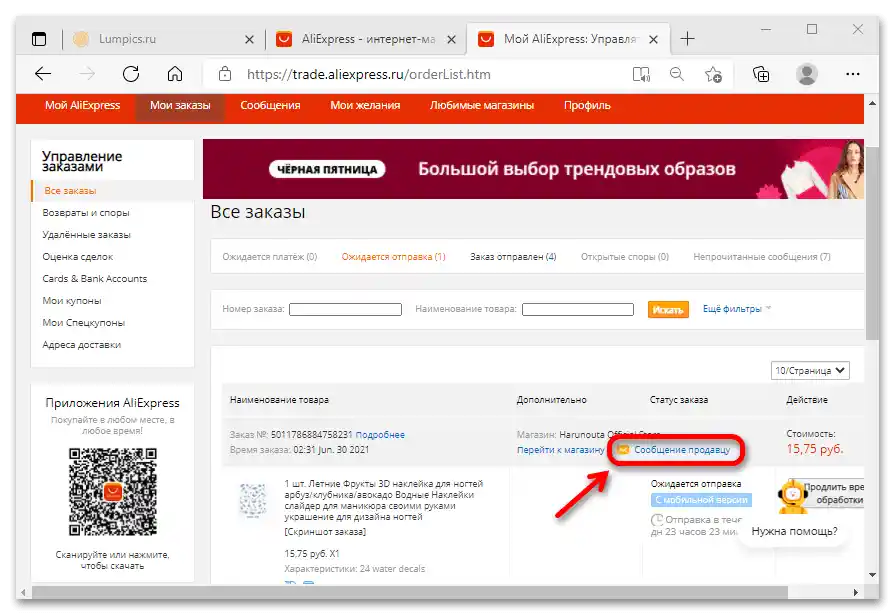Click the scroll-down arrow
The image size is (895, 615).
pos(872,574)
